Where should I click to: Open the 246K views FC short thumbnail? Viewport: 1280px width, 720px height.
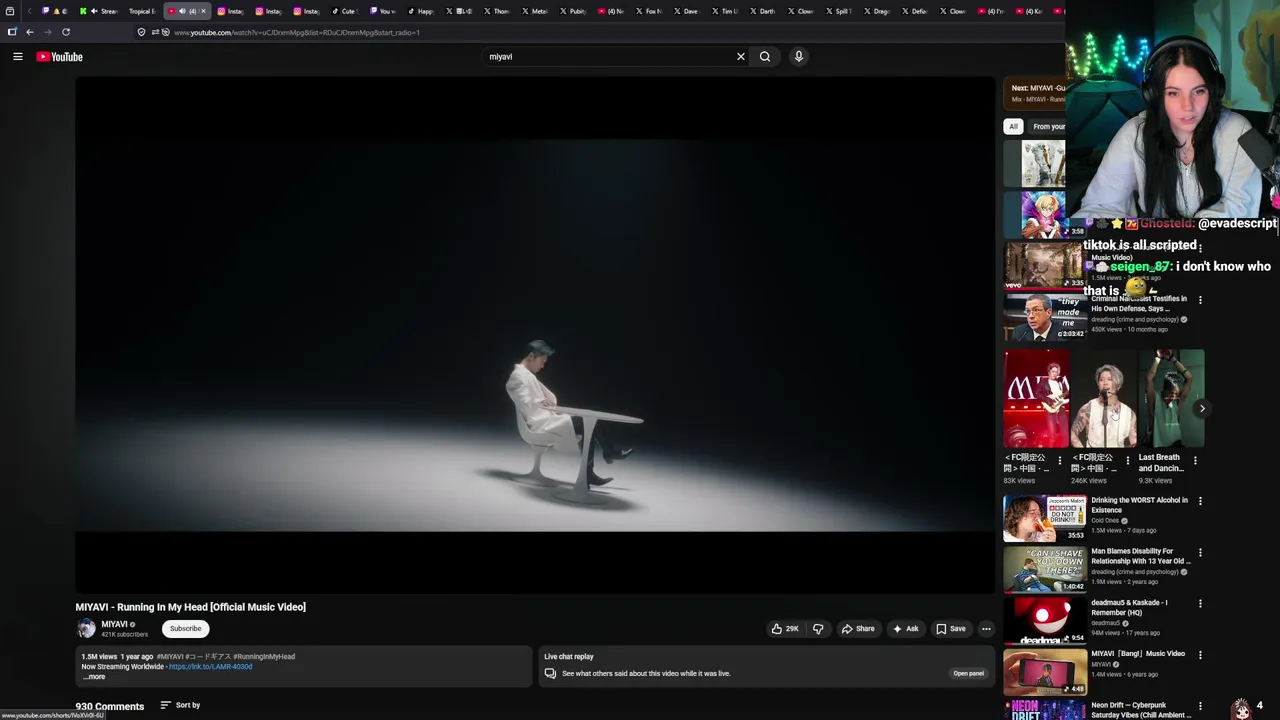click(x=1104, y=398)
